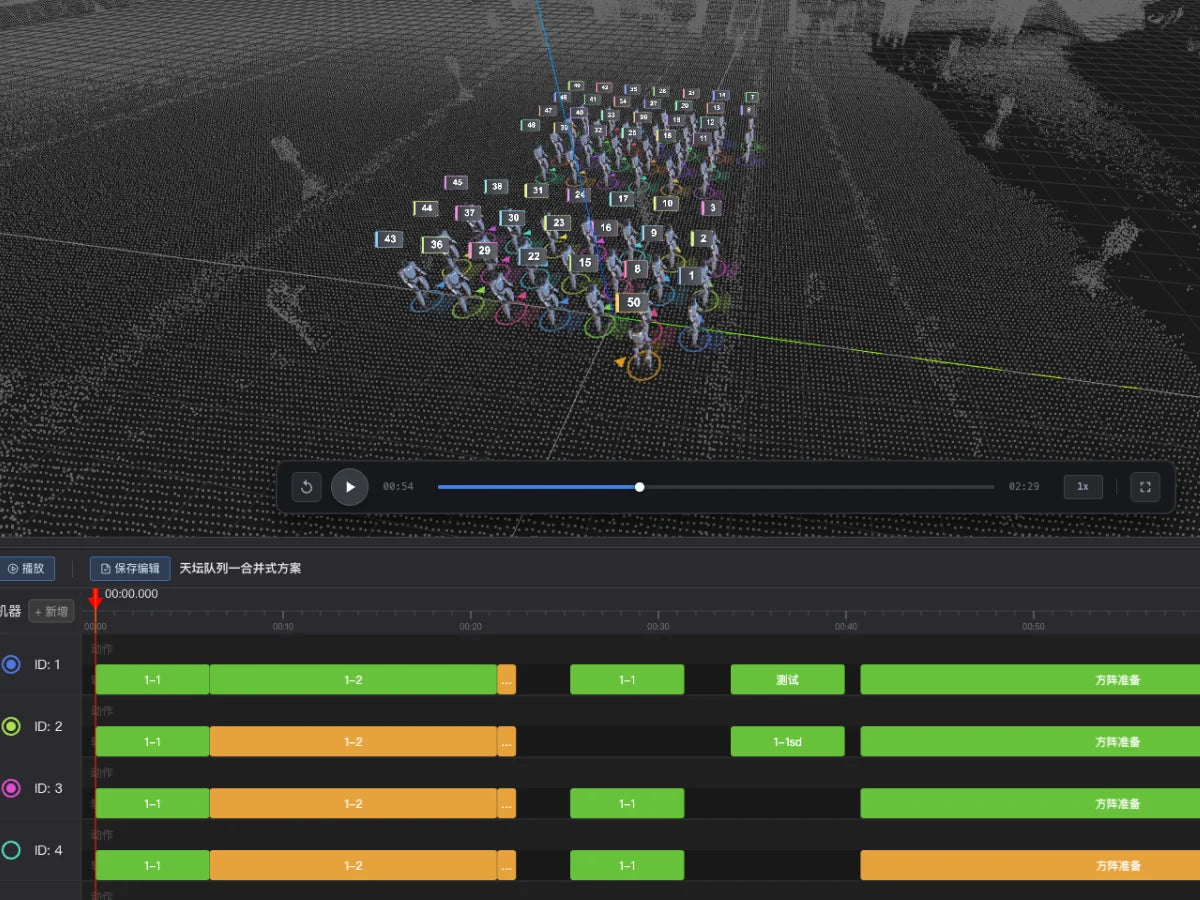
Task: Click the 00:50 mark on timeline ruler
Action: [1033, 627]
